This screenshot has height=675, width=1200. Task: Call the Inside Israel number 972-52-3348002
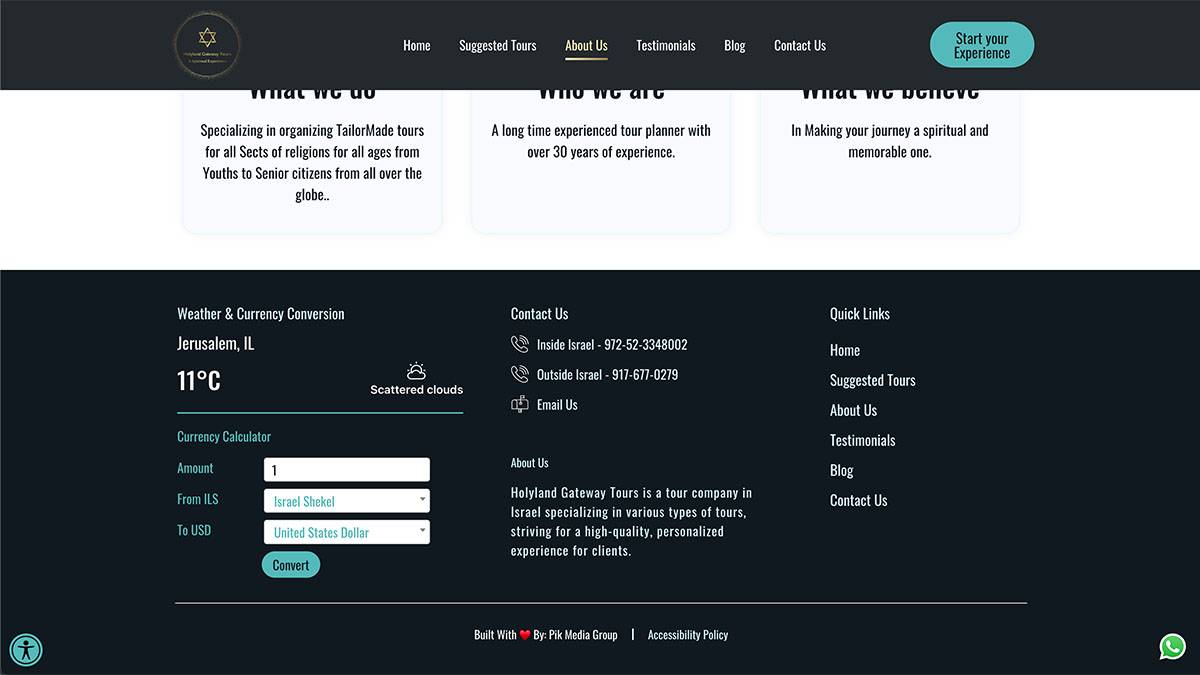645,345
